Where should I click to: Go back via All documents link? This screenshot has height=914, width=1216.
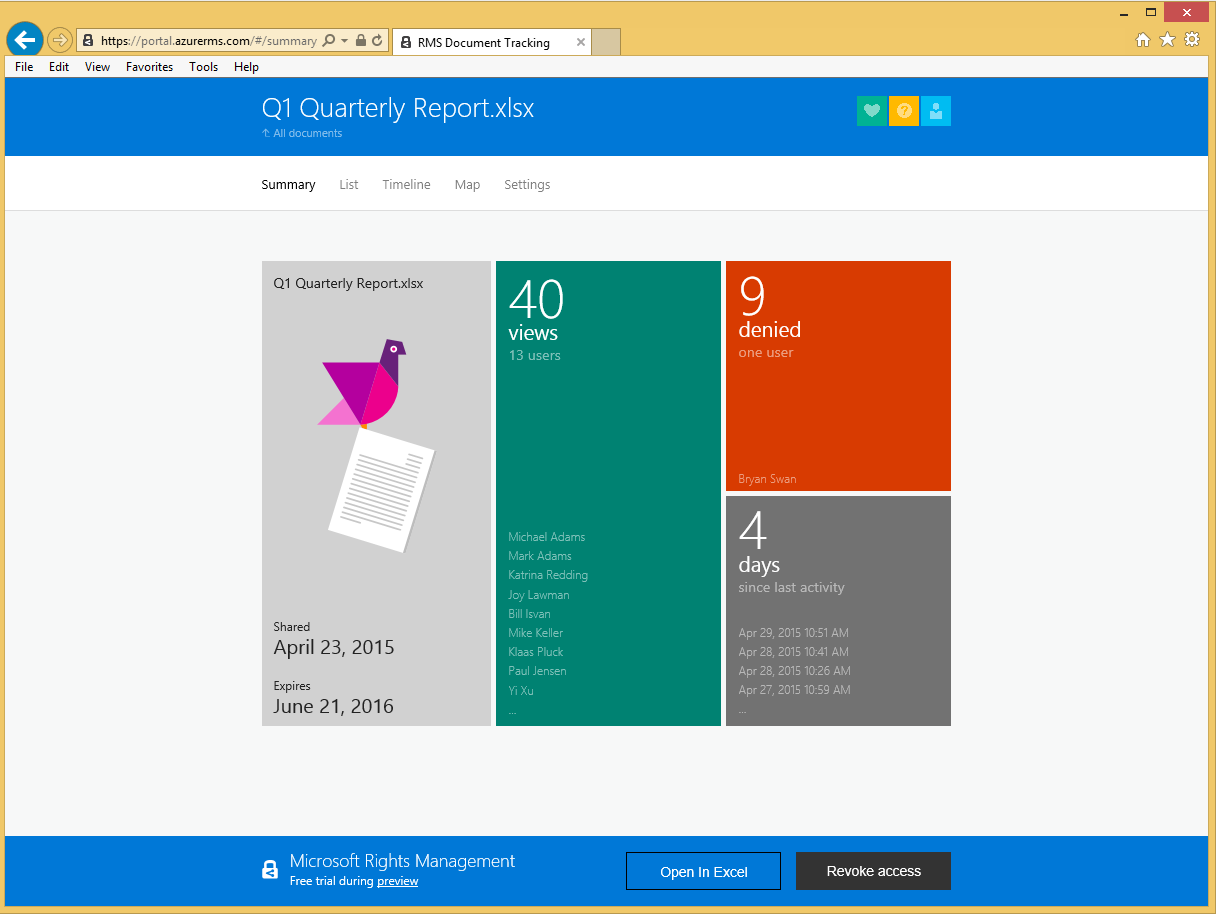point(302,133)
